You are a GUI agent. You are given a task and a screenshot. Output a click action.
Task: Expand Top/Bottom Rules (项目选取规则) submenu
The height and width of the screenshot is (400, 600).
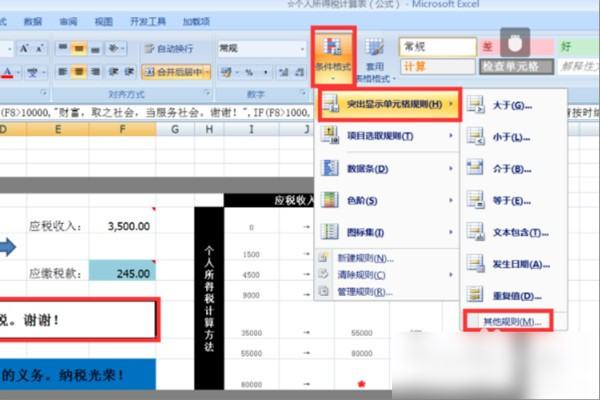pos(386,136)
